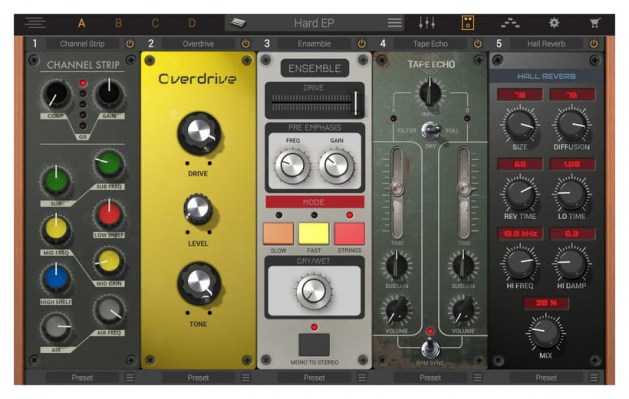Click the Hall Reverb Diffusion knob
This screenshot has width=629, height=399.
572,125
